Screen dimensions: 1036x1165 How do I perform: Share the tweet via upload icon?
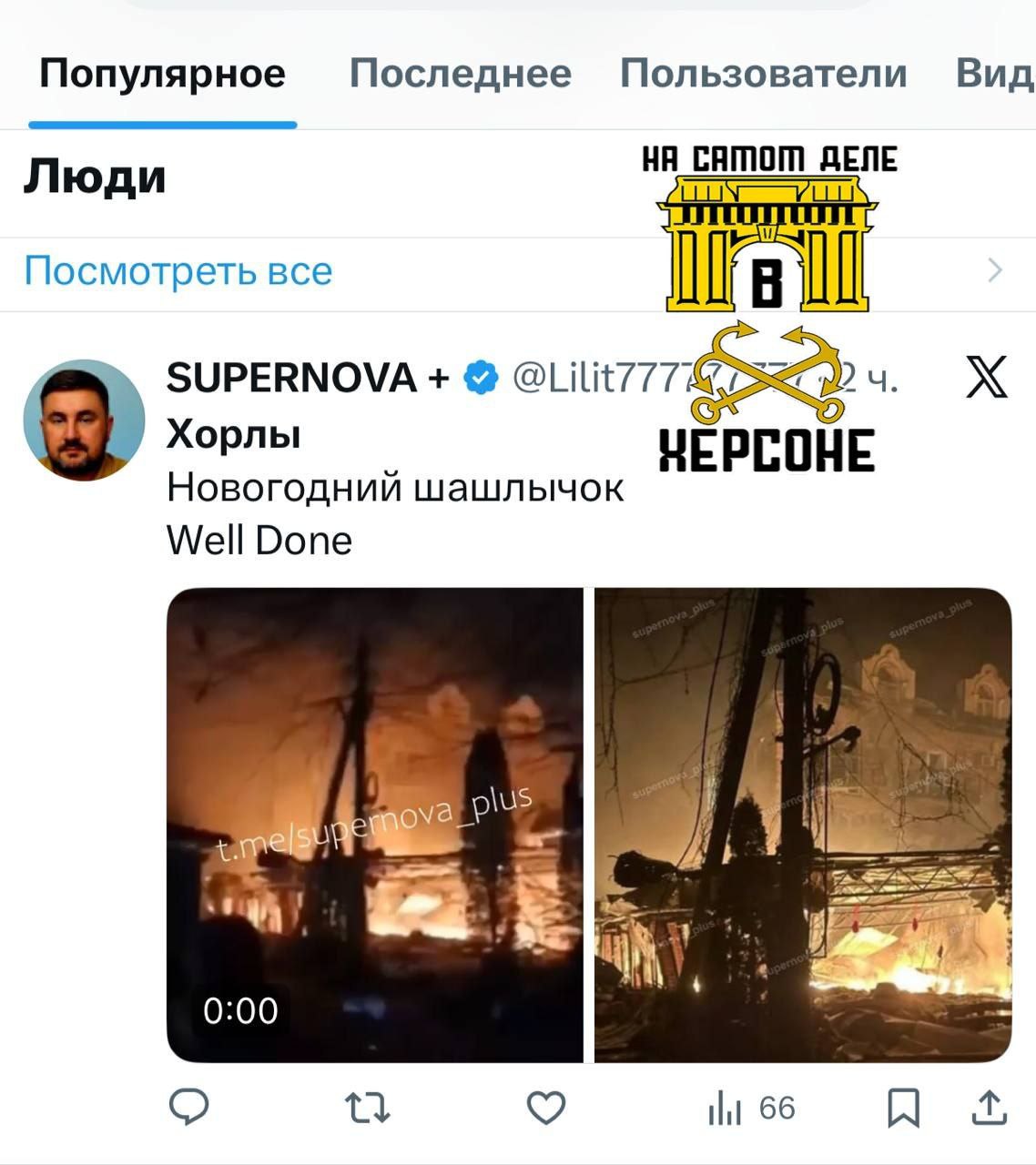[x=989, y=1107]
